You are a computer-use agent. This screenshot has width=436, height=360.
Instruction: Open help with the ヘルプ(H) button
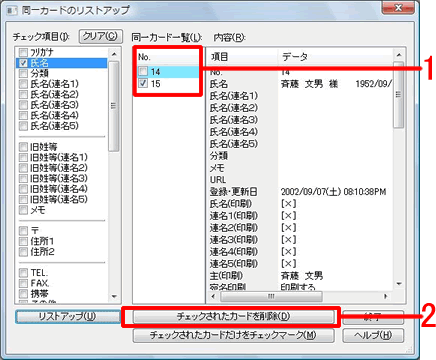point(373,335)
